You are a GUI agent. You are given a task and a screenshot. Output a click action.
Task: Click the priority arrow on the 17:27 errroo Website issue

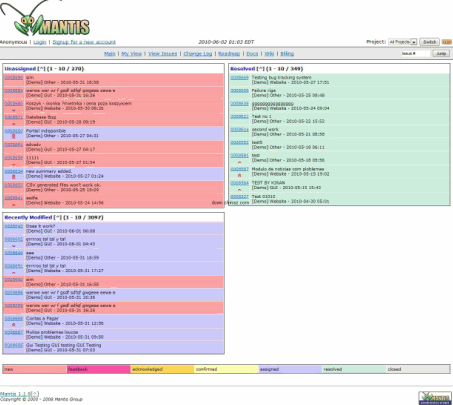14,272
